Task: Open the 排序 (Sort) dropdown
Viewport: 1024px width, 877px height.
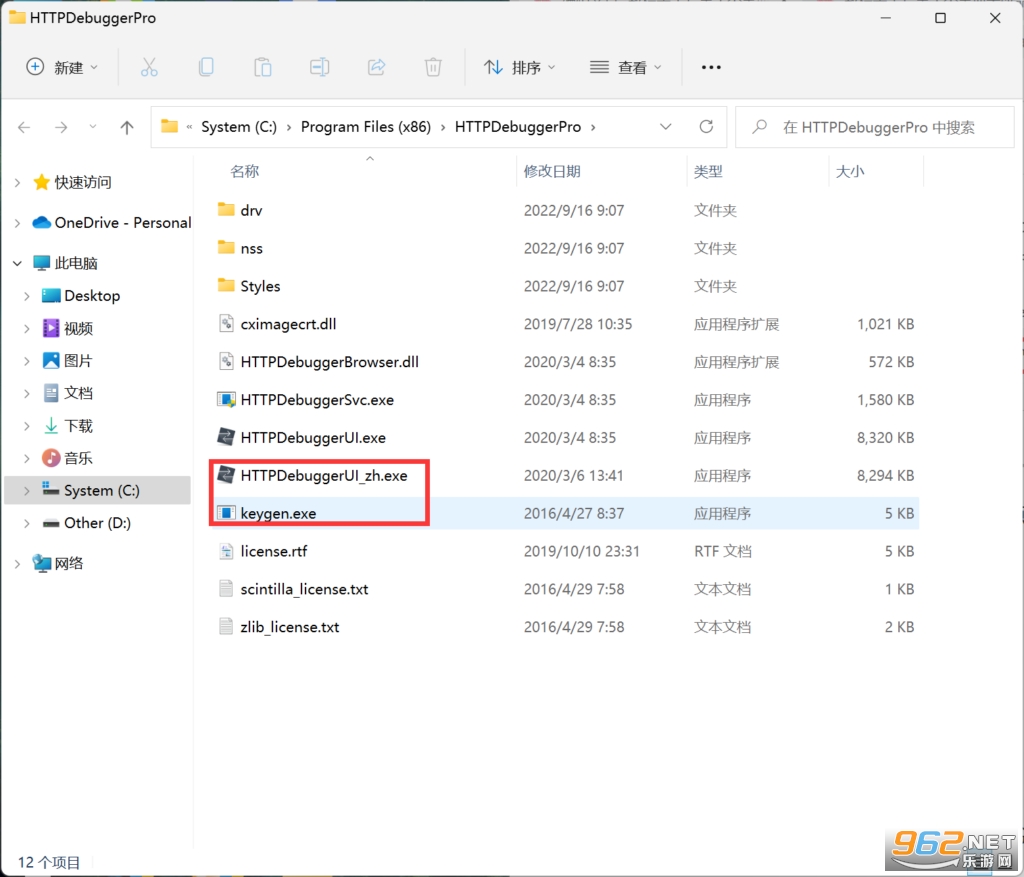Action: 519,67
